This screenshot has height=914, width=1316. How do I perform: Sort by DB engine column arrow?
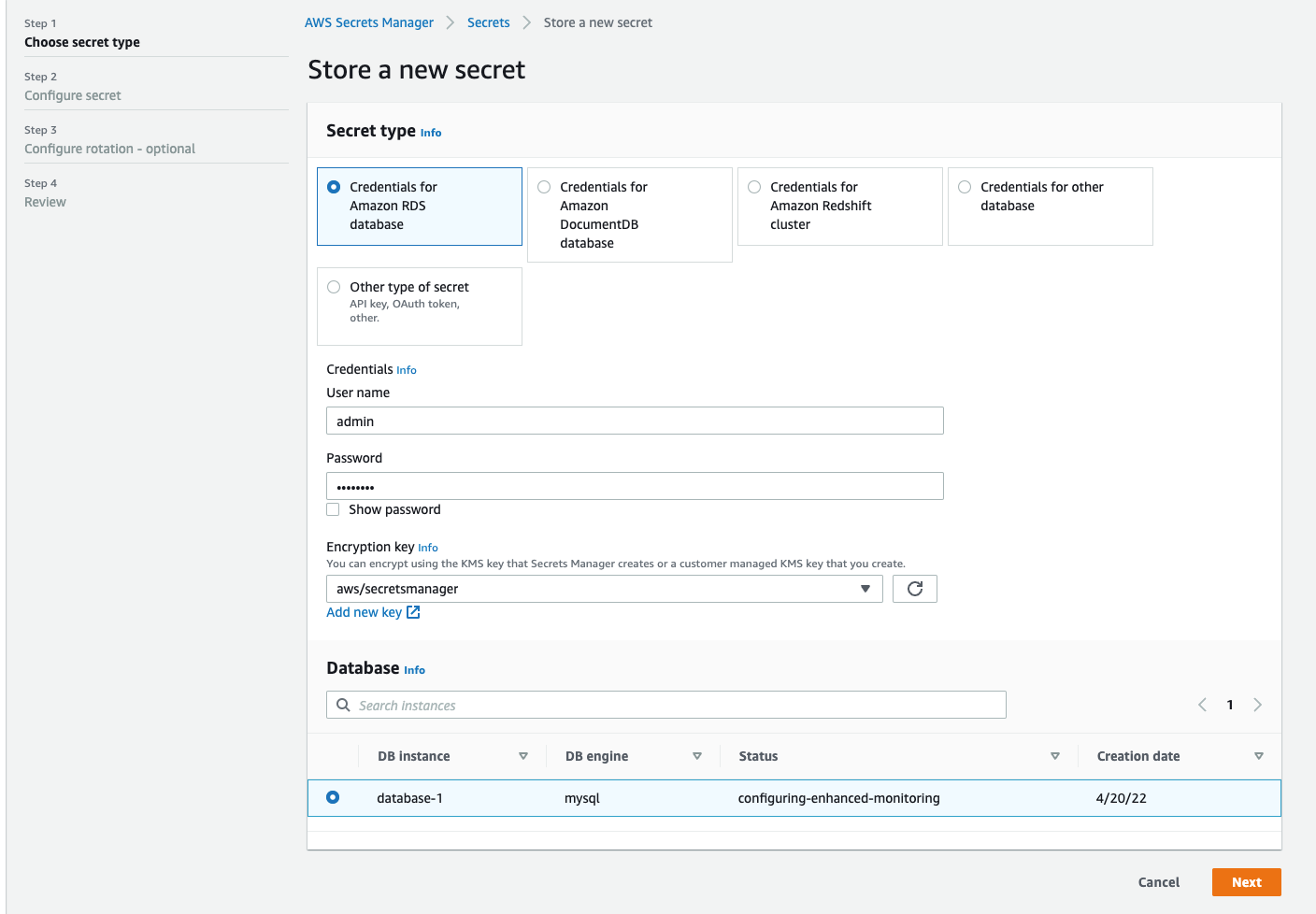coord(697,756)
